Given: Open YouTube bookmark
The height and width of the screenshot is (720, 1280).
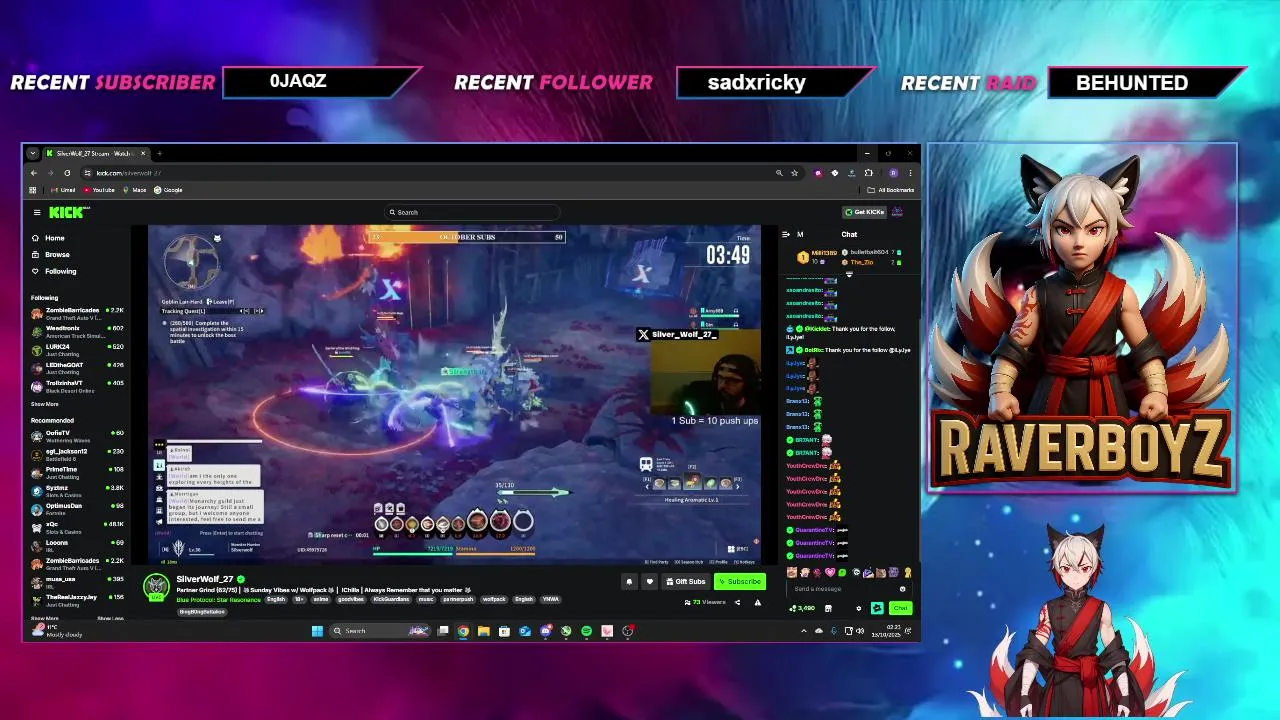Looking at the screenshot, I should point(99,190).
